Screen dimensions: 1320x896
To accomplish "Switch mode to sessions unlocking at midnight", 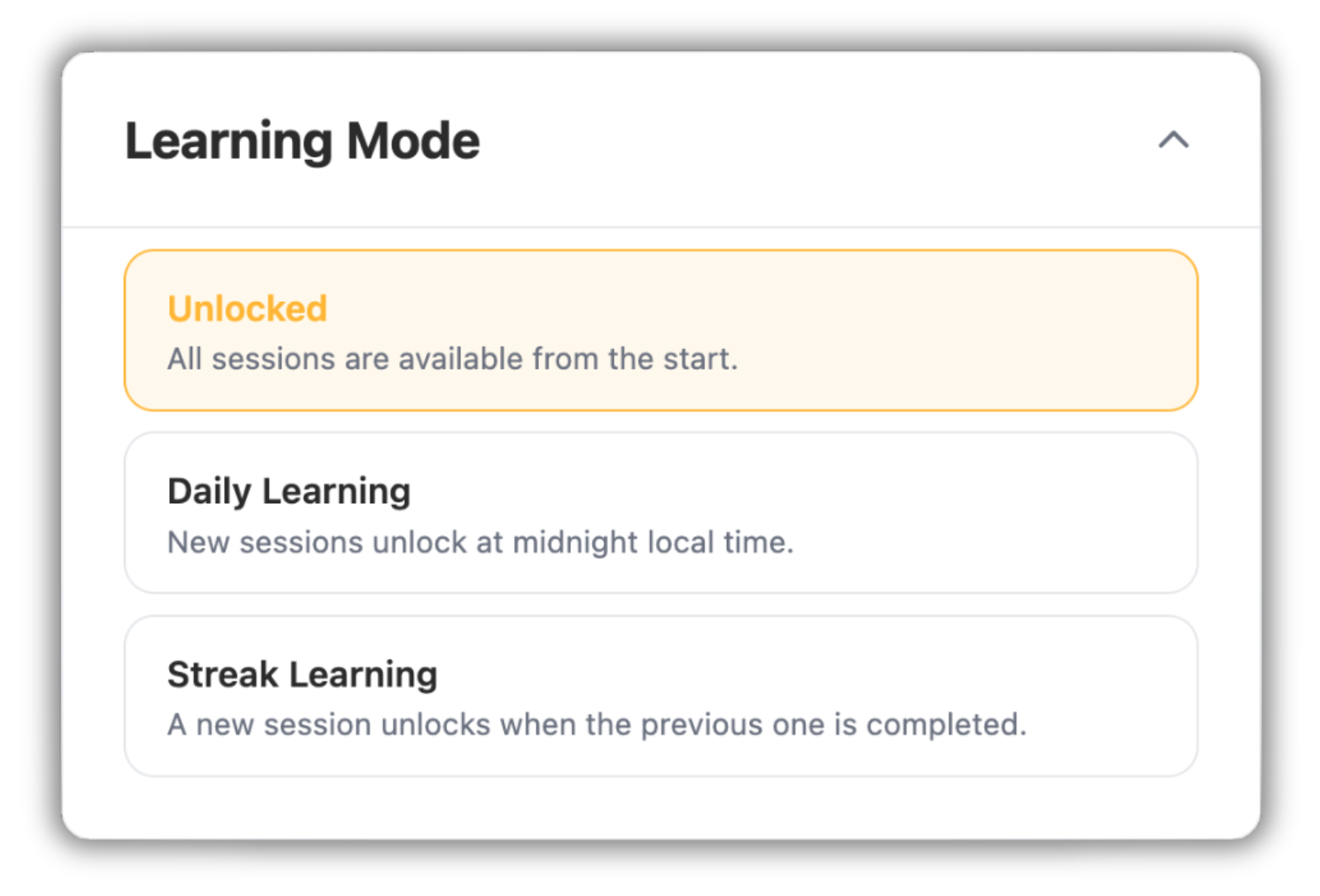I will 661,512.
